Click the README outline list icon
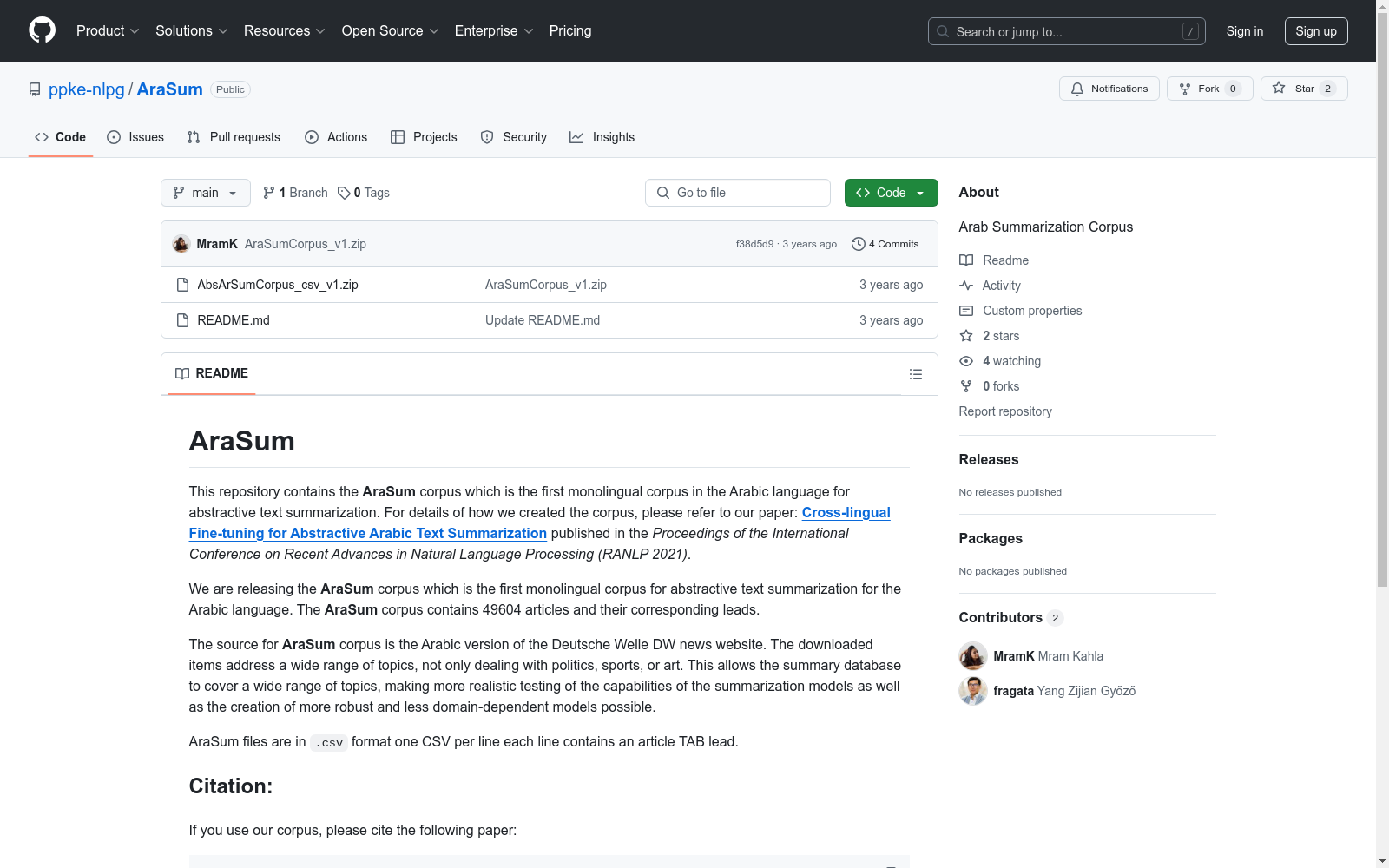 click(x=915, y=374)
